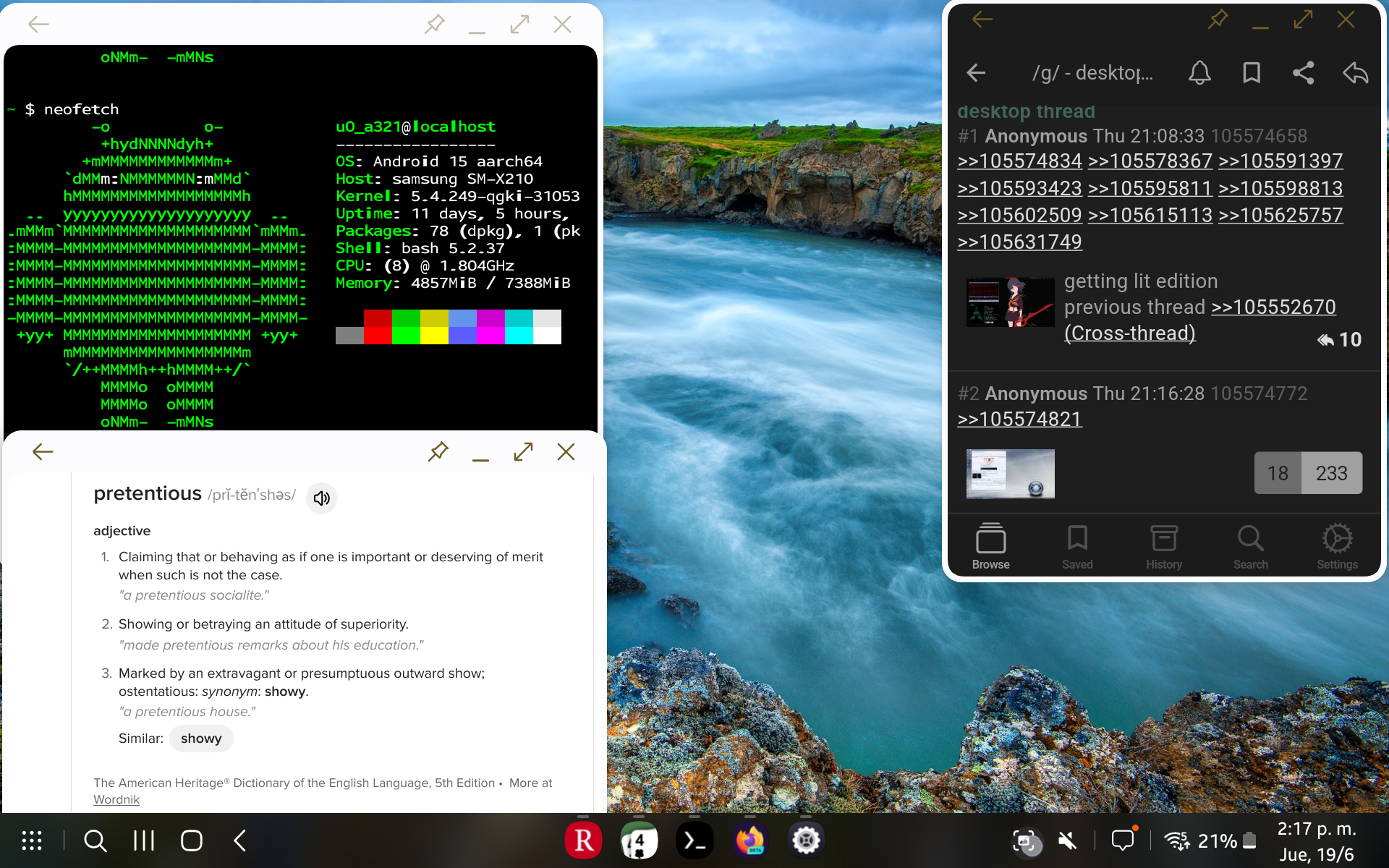The height and width of the screenshot is (868, 1389).
Task: Open the apps grid in taskbar
Action: [x=32, y=841]
